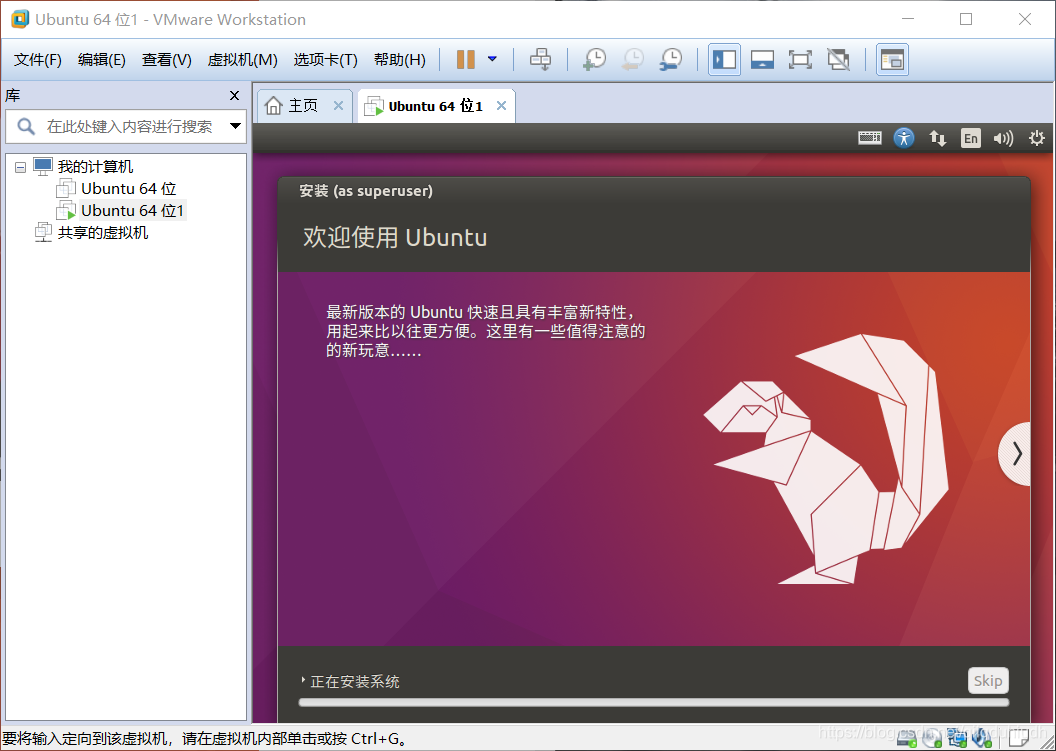This screenshot has width=1056, height=751.
Task: Close the library panel
Action: click(x=234, y=96)
